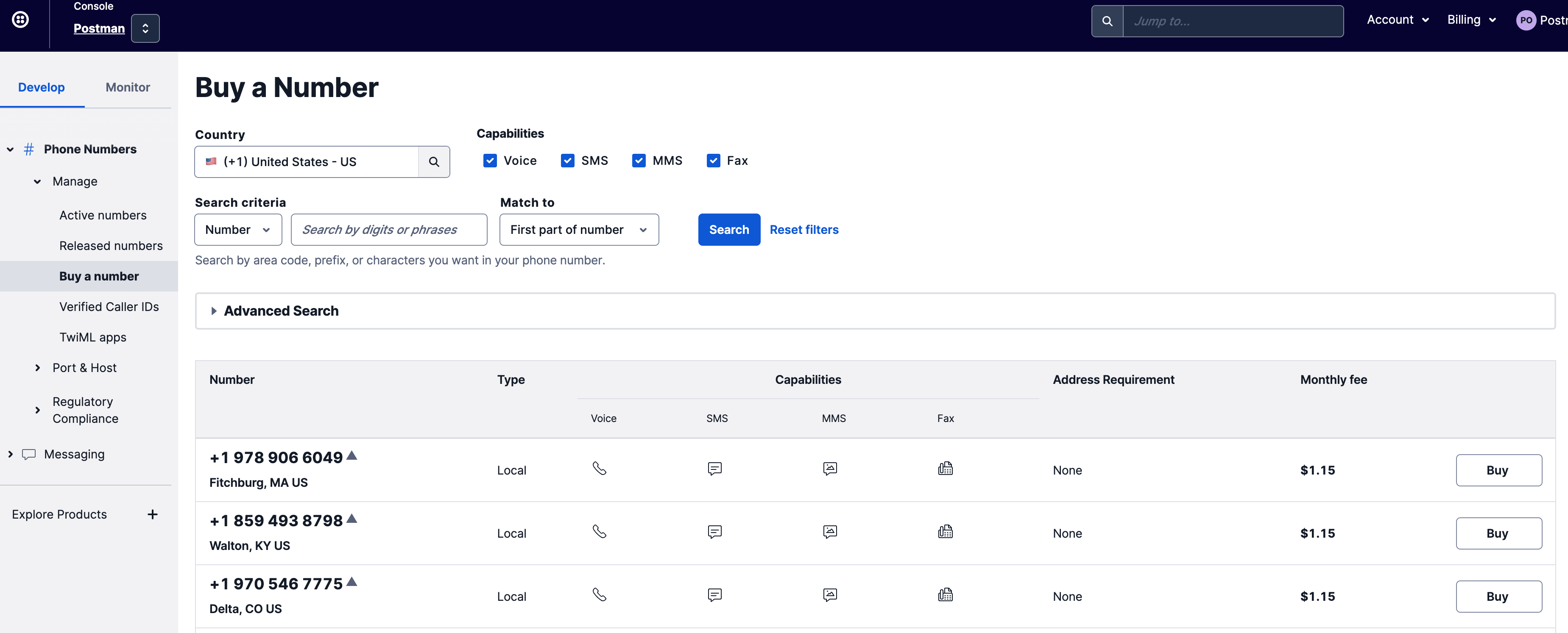Open the Billing menu
Screen dimensions: 1568x633
pos(1470,20)
